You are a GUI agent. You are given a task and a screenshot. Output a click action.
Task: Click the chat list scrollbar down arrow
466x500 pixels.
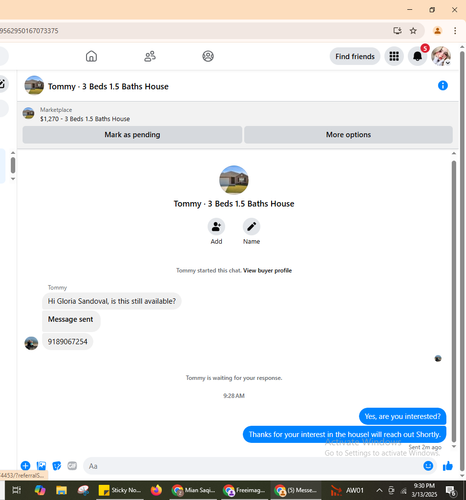pyautogui.click(x=13, y=179)
